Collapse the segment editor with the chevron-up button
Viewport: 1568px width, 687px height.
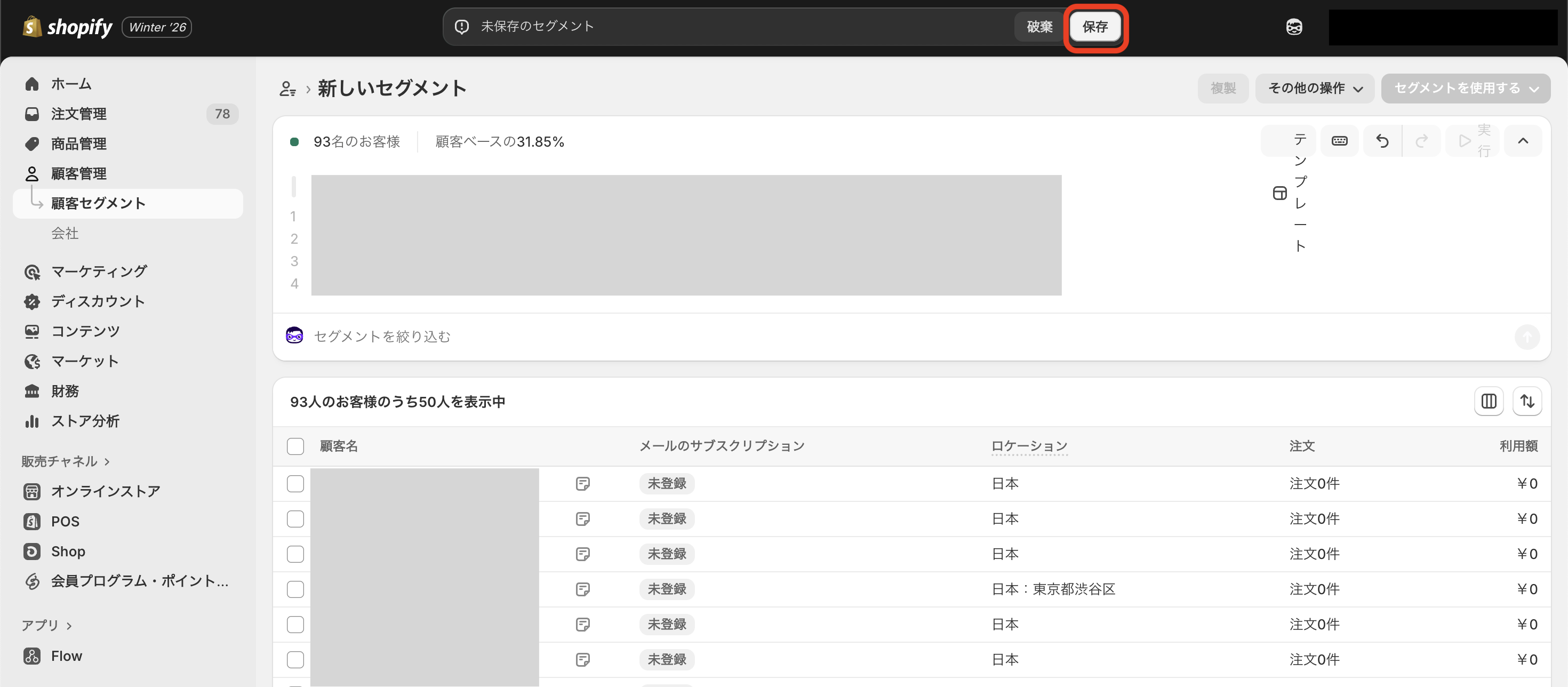point(1522,141)
